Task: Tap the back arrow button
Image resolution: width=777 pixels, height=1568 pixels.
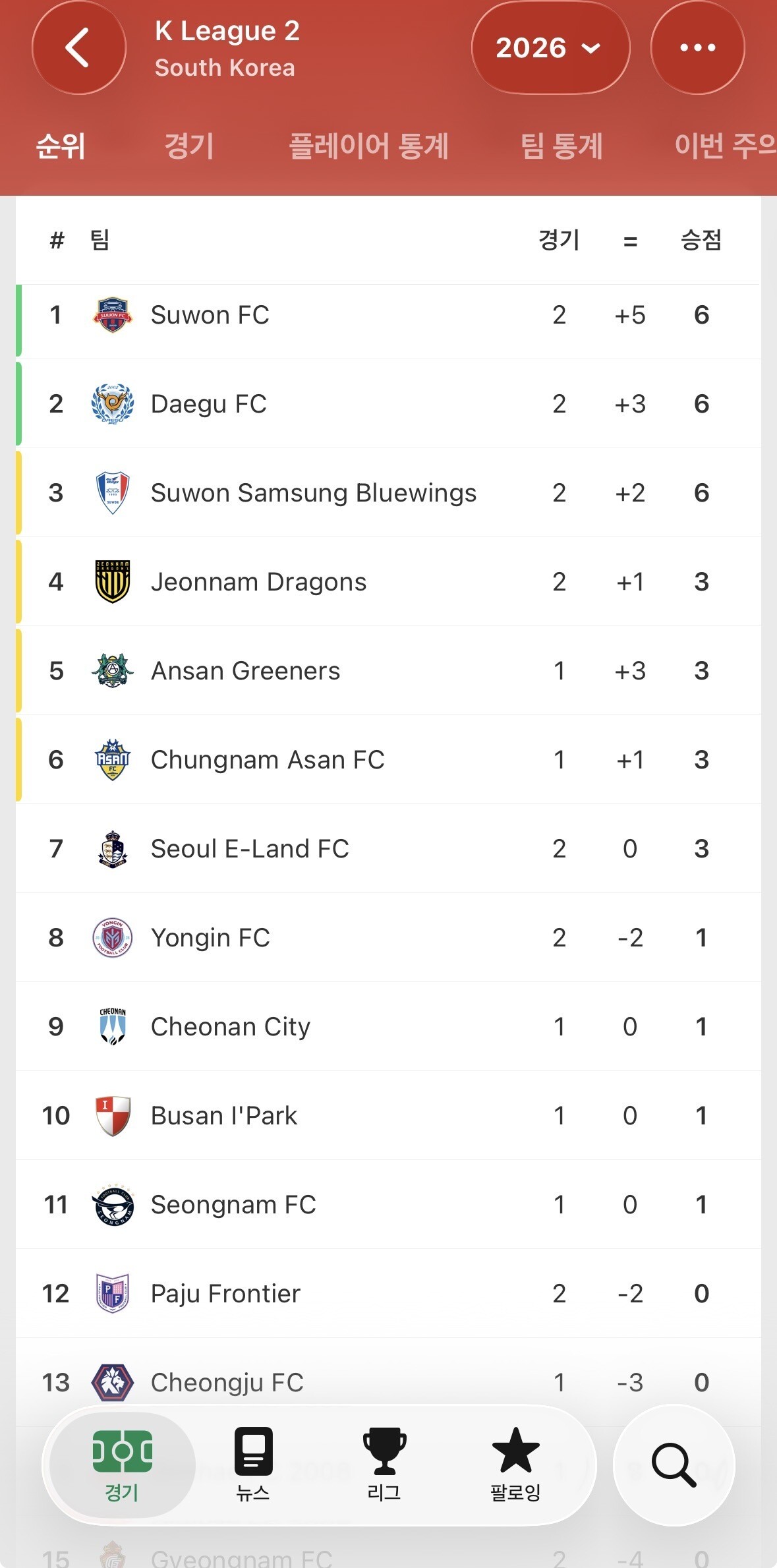Action: click(x=78, y=47)
